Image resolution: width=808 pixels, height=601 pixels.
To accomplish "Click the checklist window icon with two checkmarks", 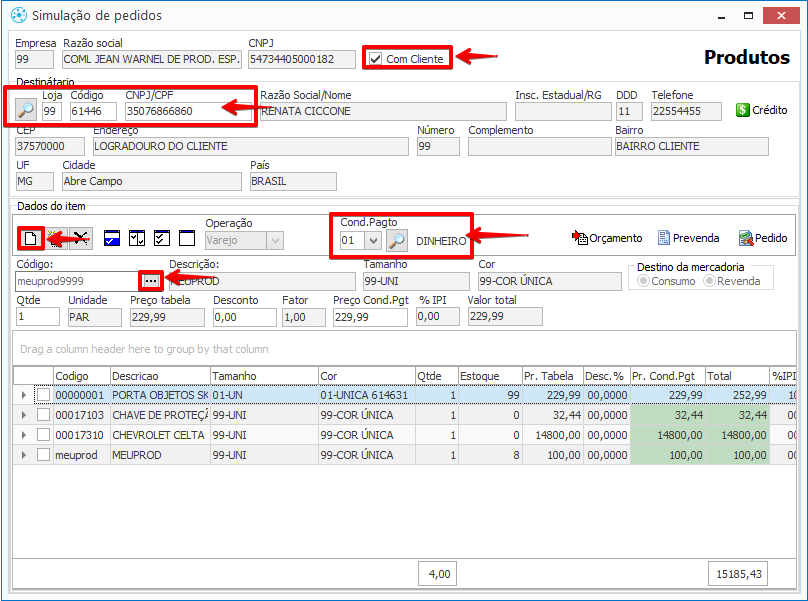I will click(162, 238).
